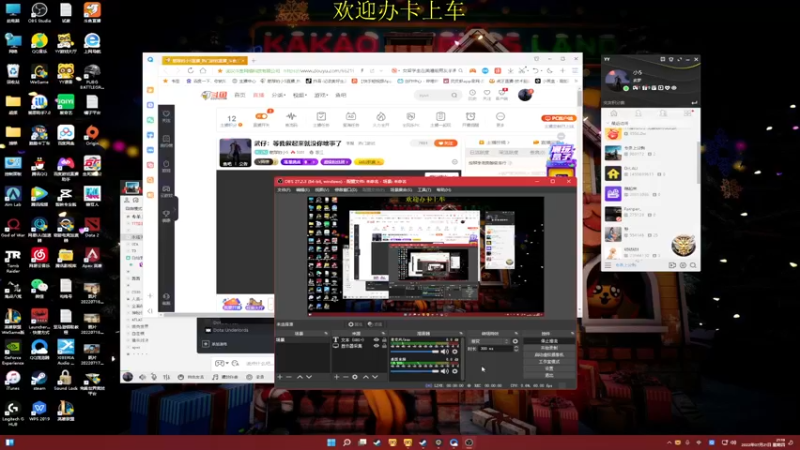
Task: Open taskbar search icon
Action: [346, 442]
